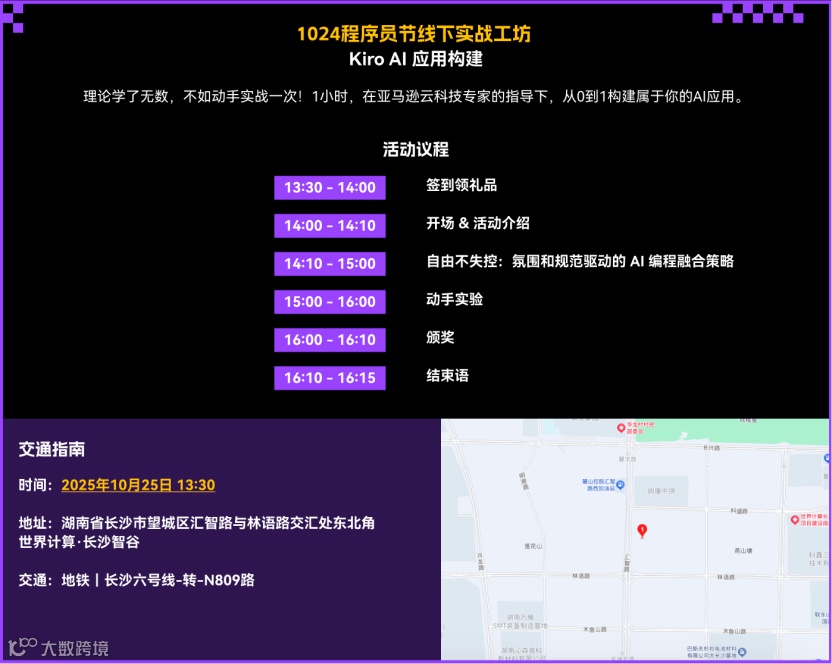Screen dimensions: 832x664
Task: Click the red POI marker for 世界计算 project on the map
Action: [795, 520]
